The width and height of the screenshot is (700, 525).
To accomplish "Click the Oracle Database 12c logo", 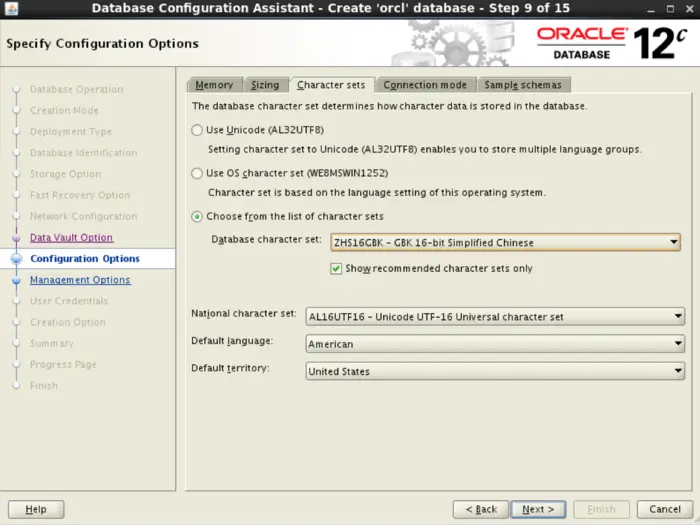I will (612, 43).
